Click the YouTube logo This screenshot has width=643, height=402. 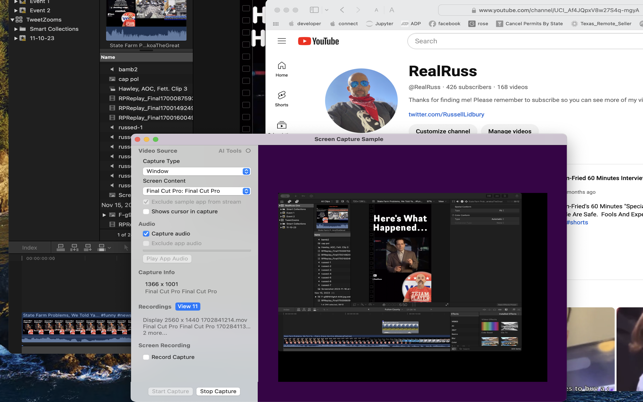click(319, 41)
